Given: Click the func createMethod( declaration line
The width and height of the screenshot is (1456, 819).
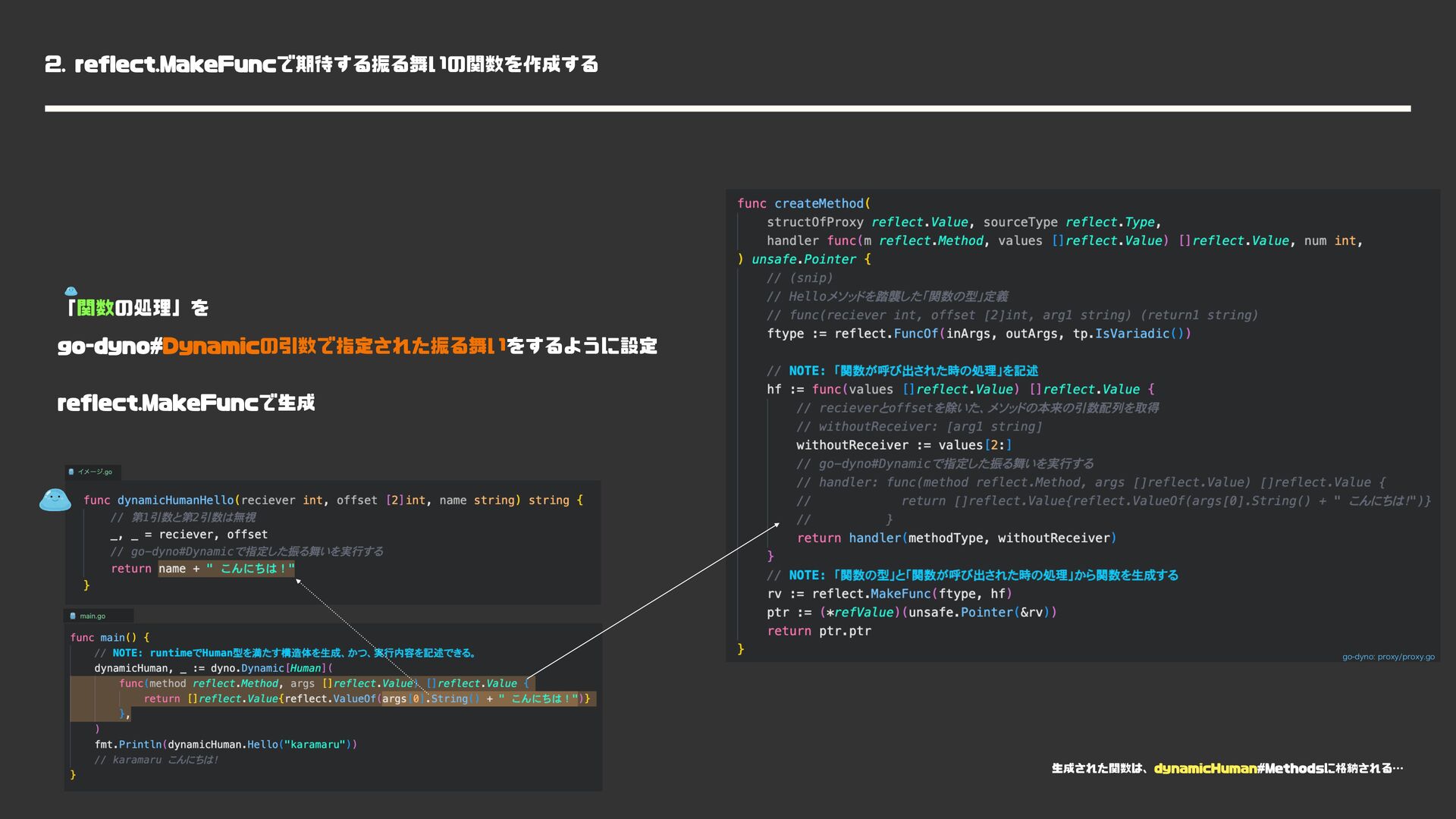Looking at the screenshot, I should pos(804,203).
